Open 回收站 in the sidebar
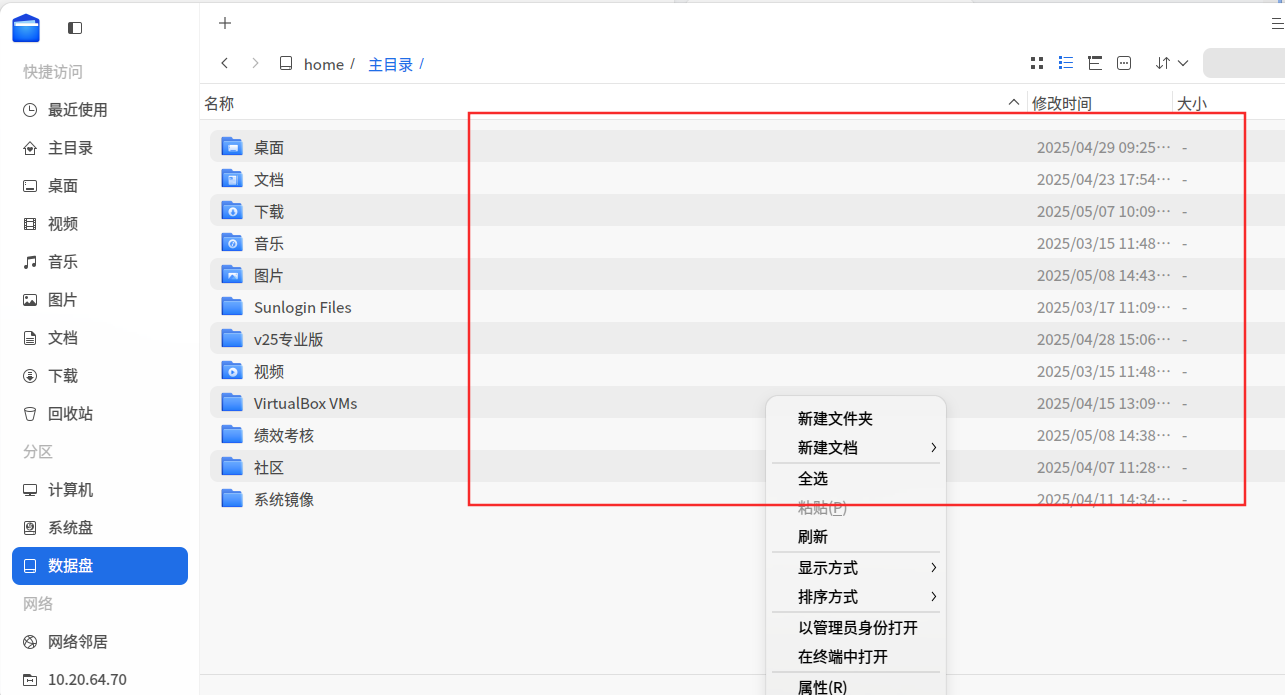The width and height of the screenshot is (1285, 695). point(100,414)
